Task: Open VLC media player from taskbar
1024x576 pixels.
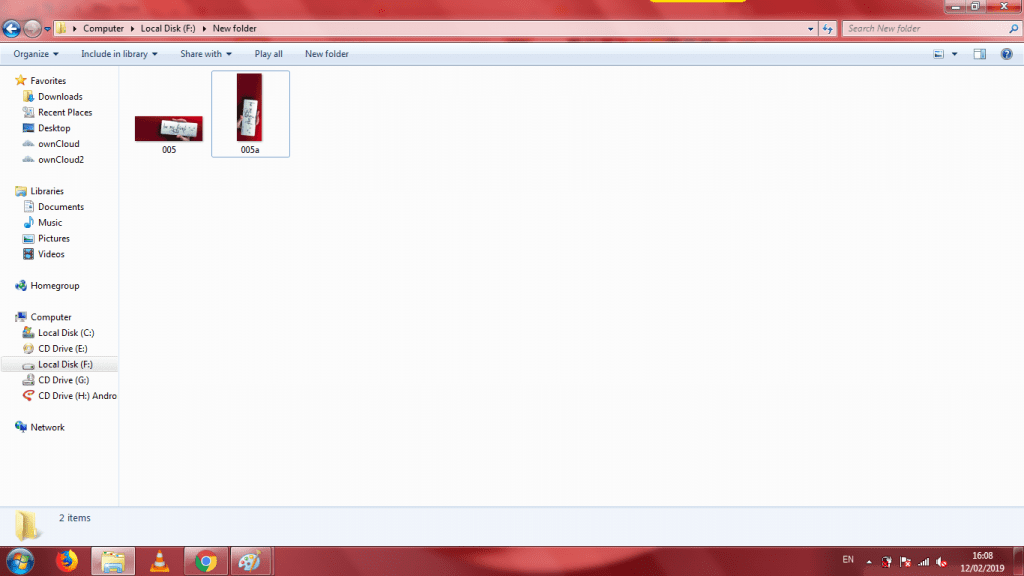Action: (x=159, y=561)
